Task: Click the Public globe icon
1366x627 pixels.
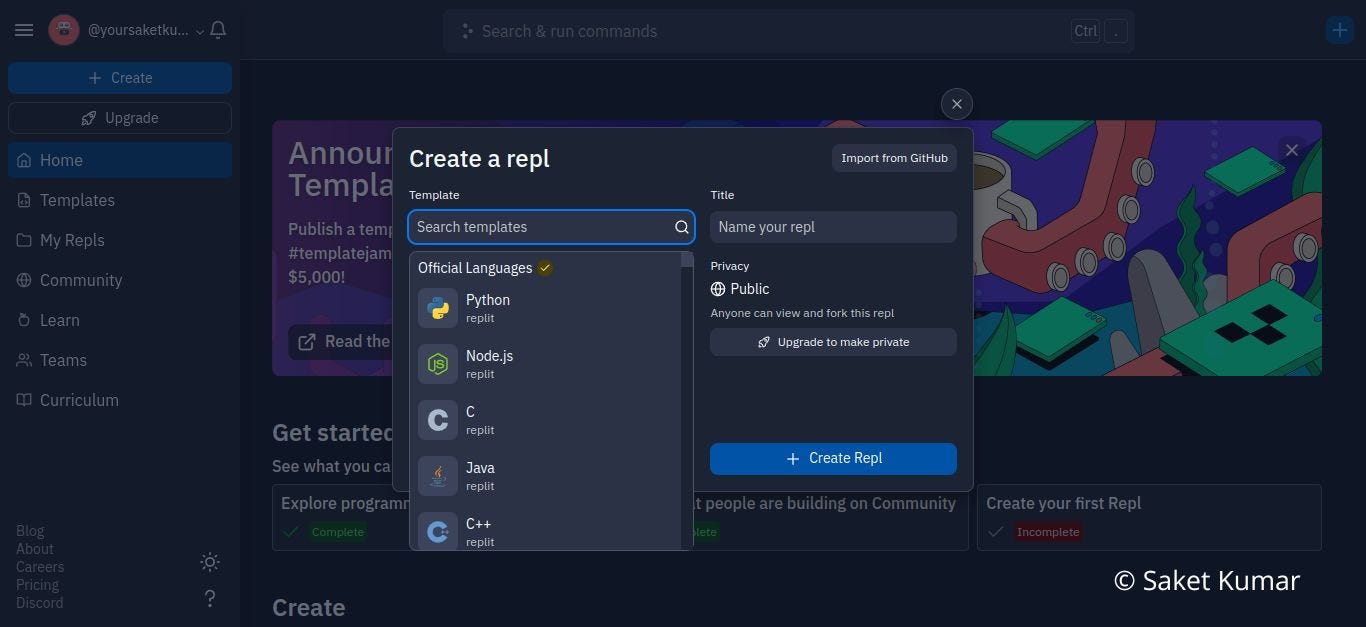Action: point(718,289)
